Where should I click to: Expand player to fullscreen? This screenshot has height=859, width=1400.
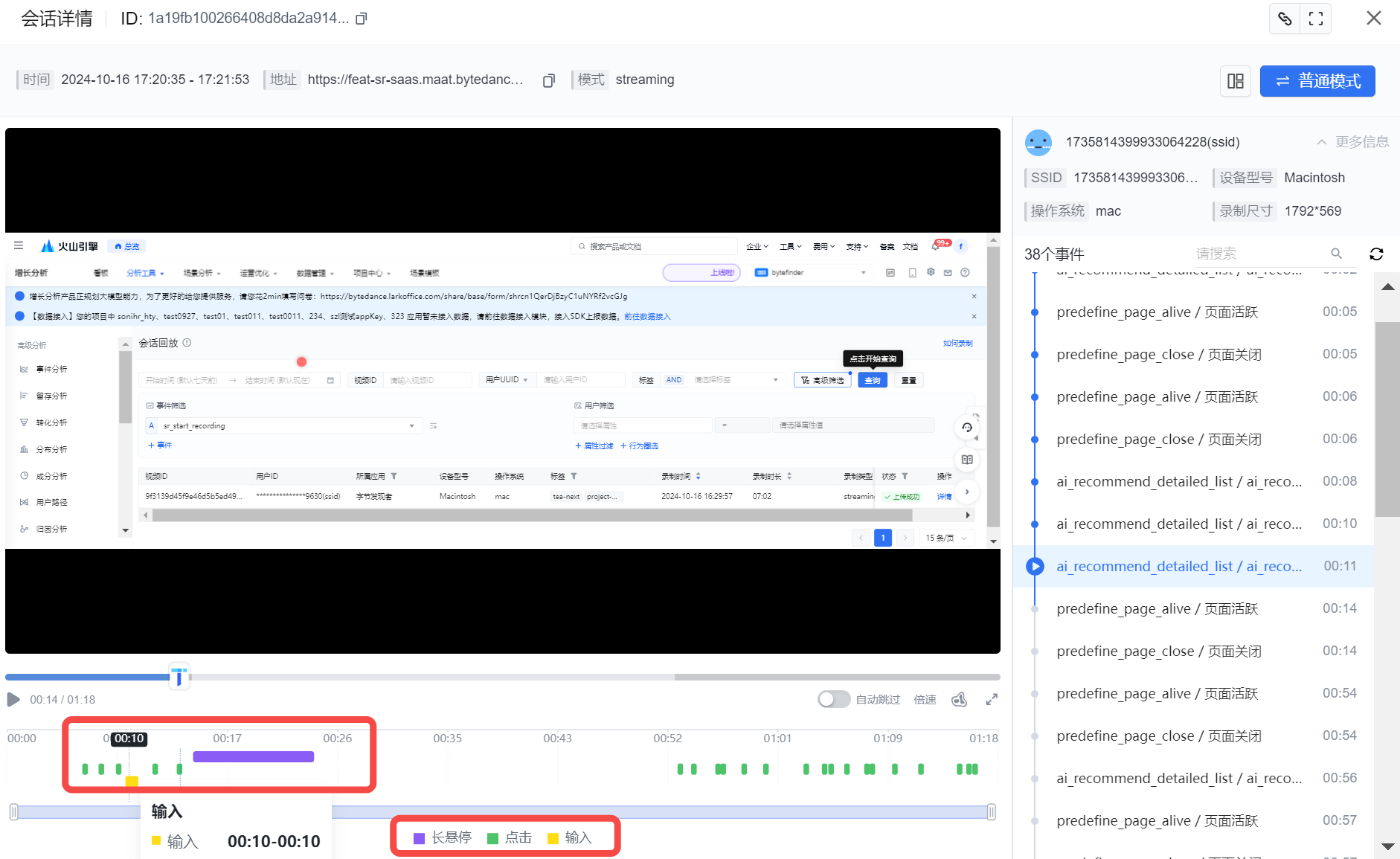[x=992, y=699]
